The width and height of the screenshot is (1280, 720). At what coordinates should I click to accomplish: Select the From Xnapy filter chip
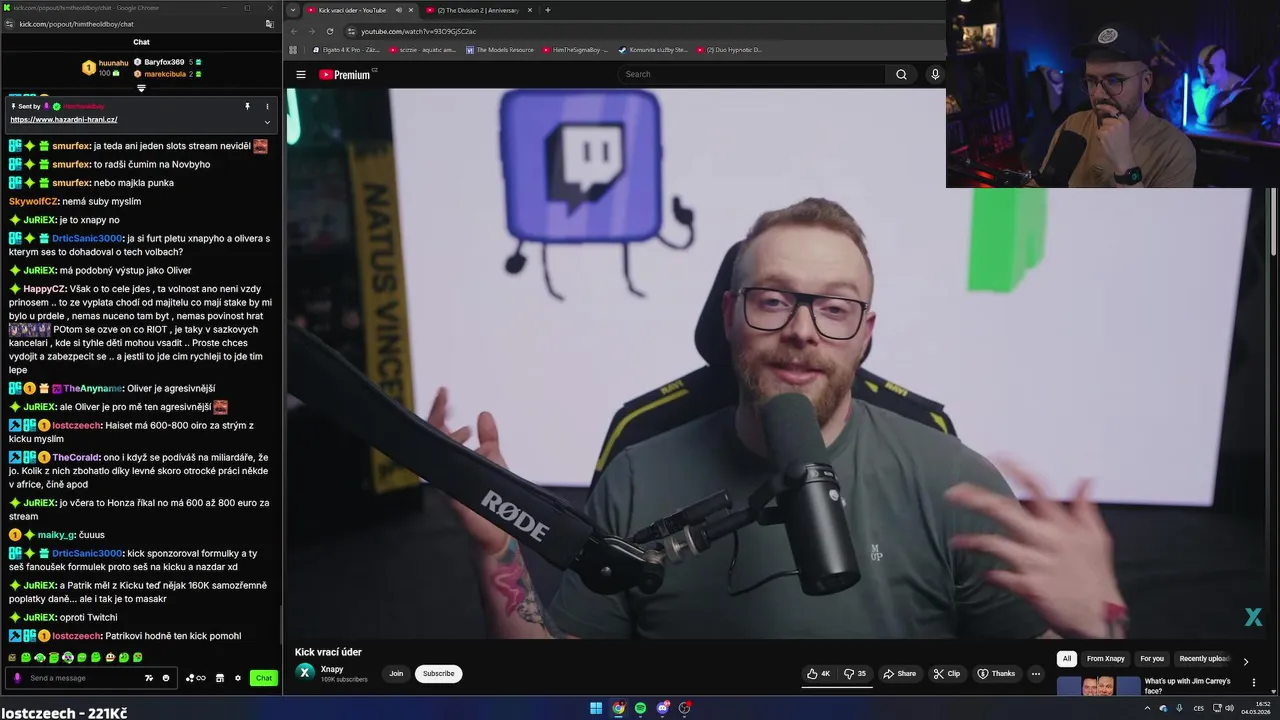1106,659
